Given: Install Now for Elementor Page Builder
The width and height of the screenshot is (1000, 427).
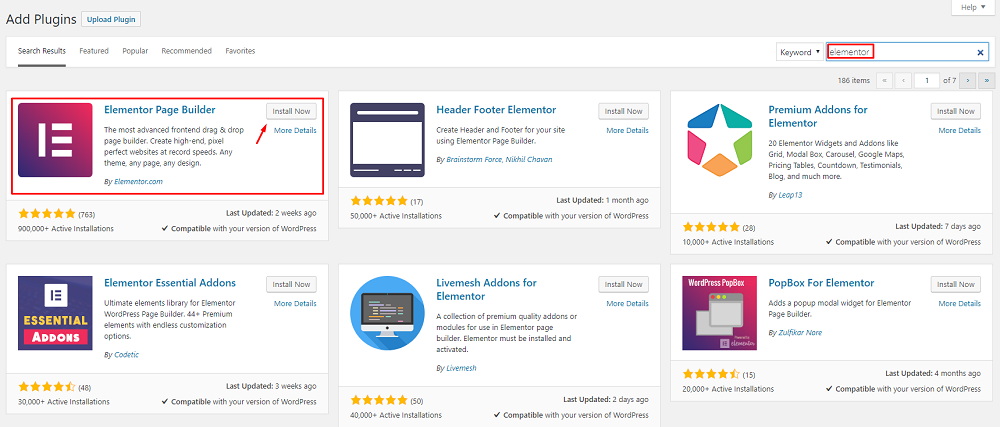Looking at the screenshot, I should click(291, 111).
